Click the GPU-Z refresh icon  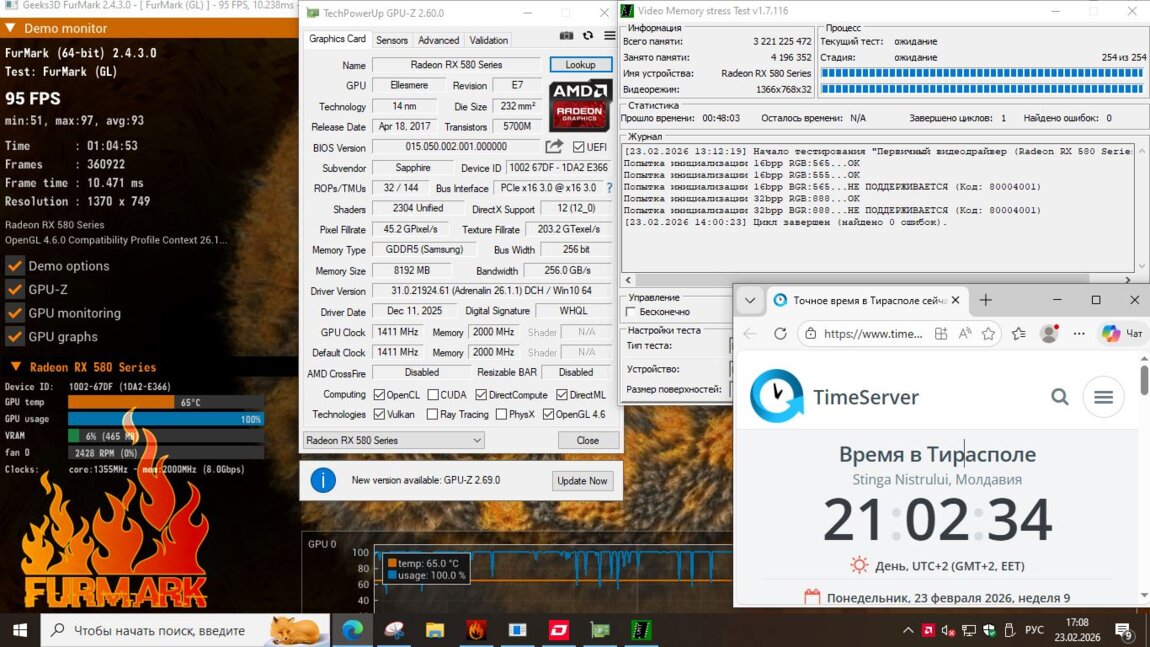[588, 36]
